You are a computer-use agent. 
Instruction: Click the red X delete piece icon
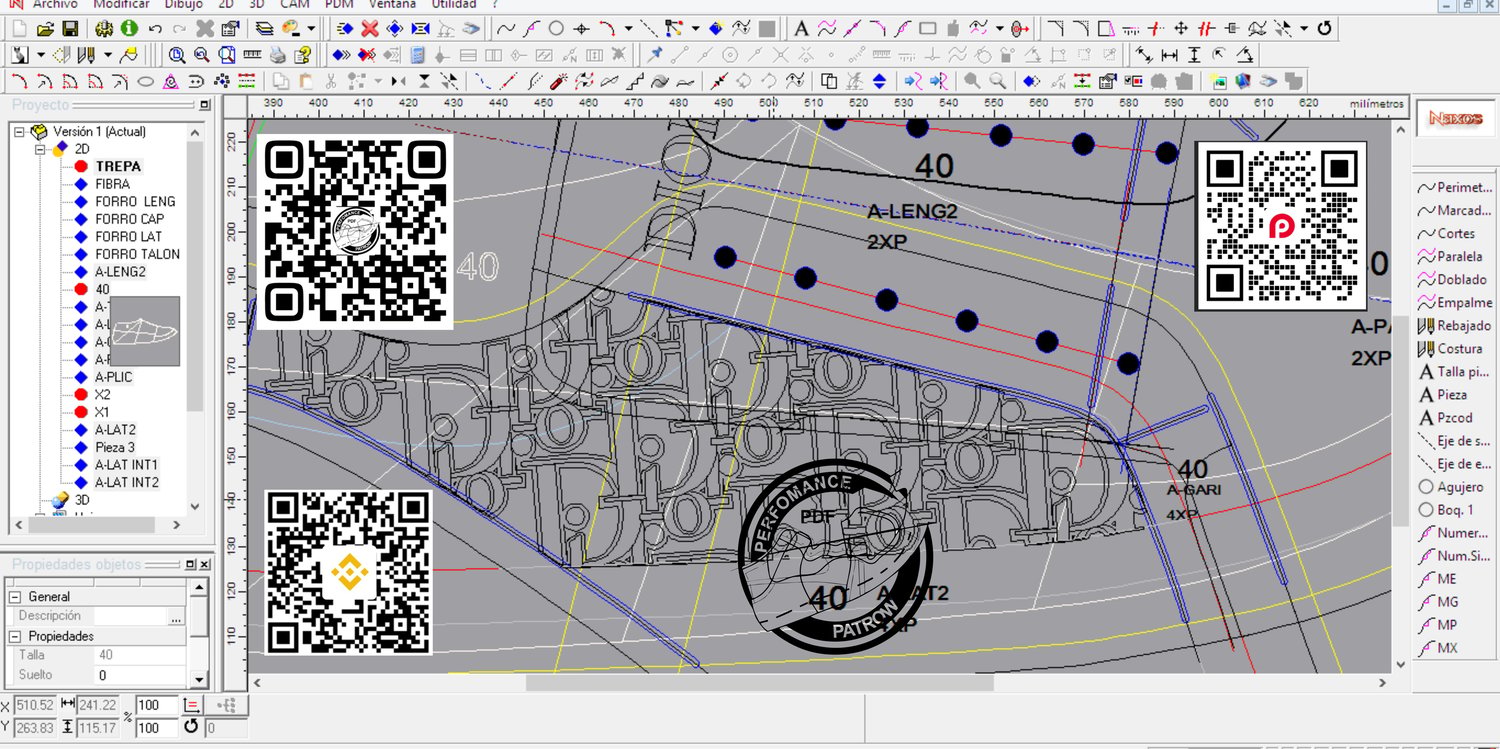coord(370,28)
